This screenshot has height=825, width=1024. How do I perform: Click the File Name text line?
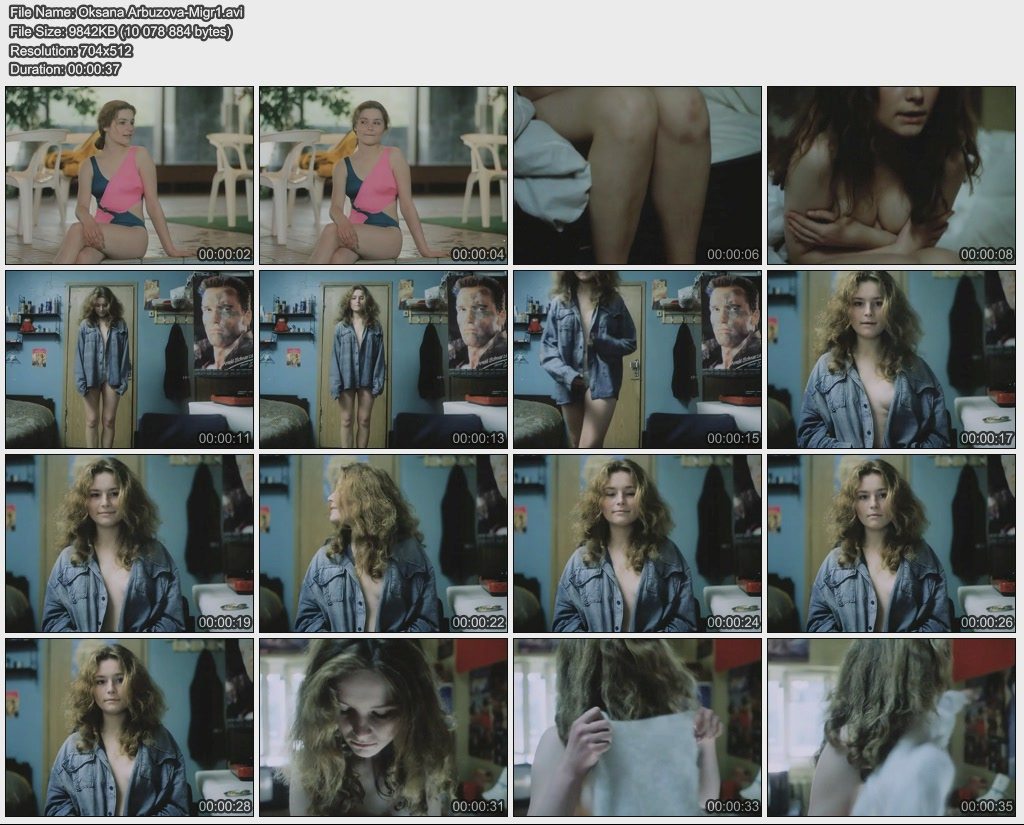pos(126,12)
